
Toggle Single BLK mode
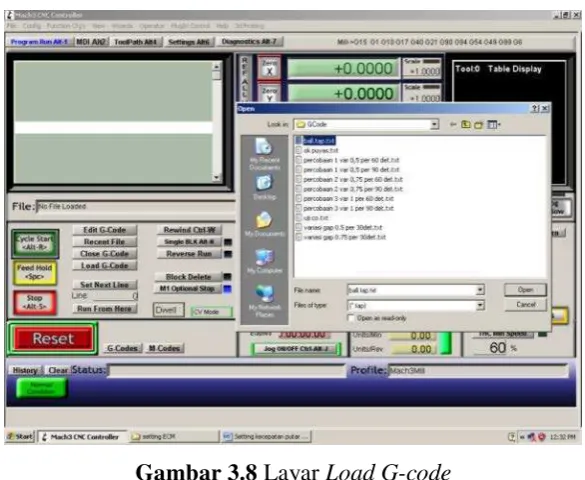pos(190,242)
